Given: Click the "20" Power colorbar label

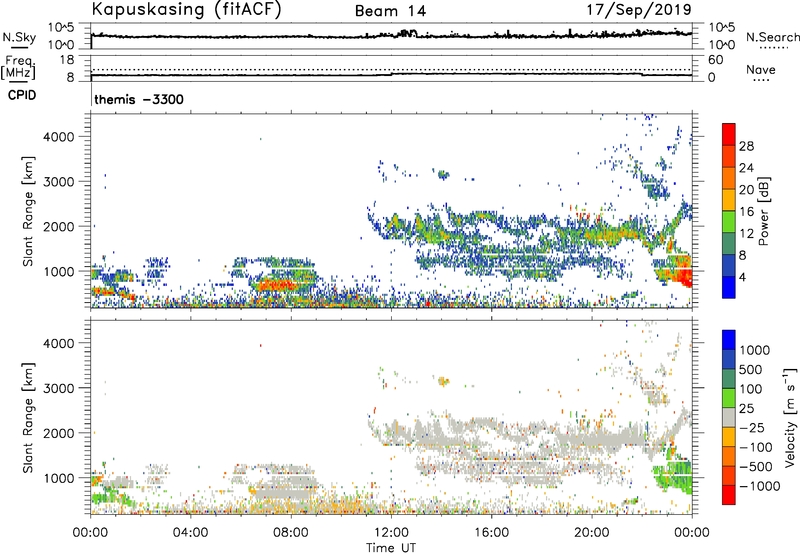Looking at the screenshot, I should pyautogui.click(x=746, y=190).
